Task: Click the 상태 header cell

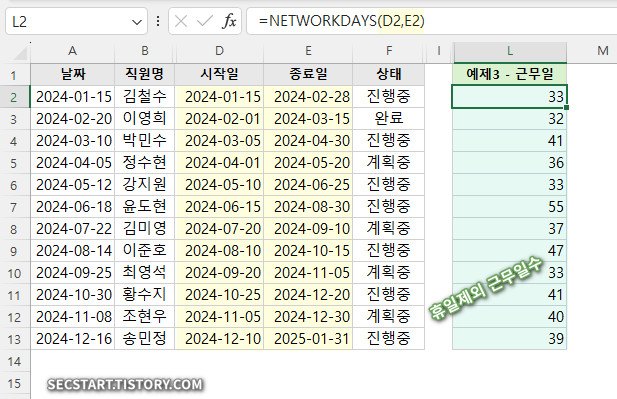Action: [x=389, y=74]
